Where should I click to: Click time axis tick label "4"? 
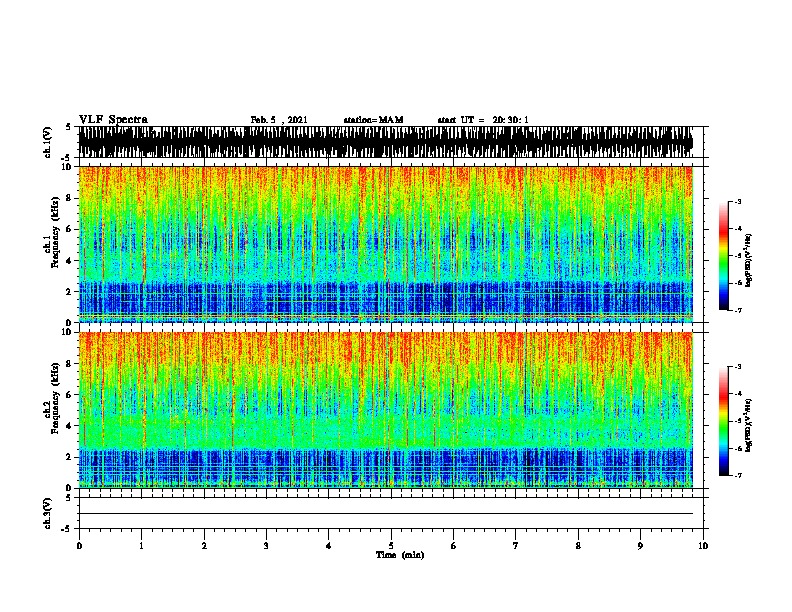[329, 546]
